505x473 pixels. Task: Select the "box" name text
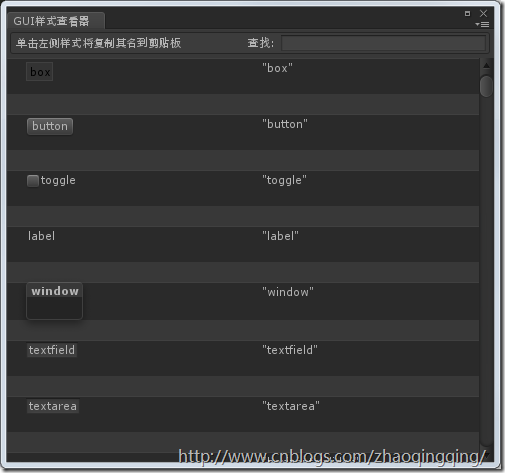click(277, 68)
